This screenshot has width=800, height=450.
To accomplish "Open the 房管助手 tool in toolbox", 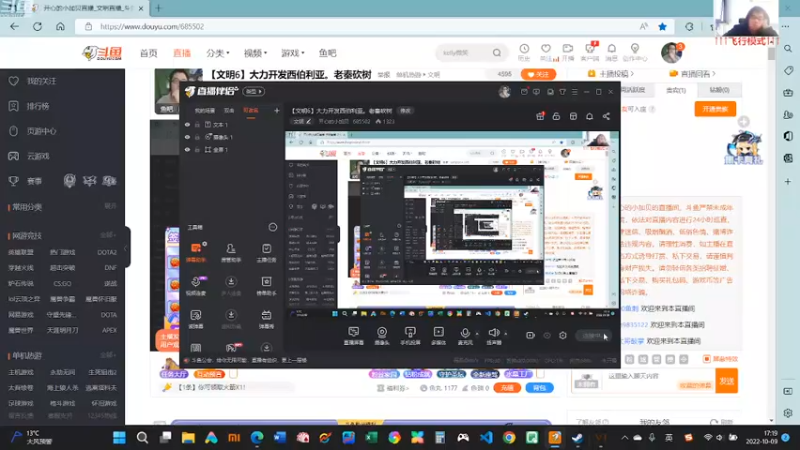I will [231, 252].
